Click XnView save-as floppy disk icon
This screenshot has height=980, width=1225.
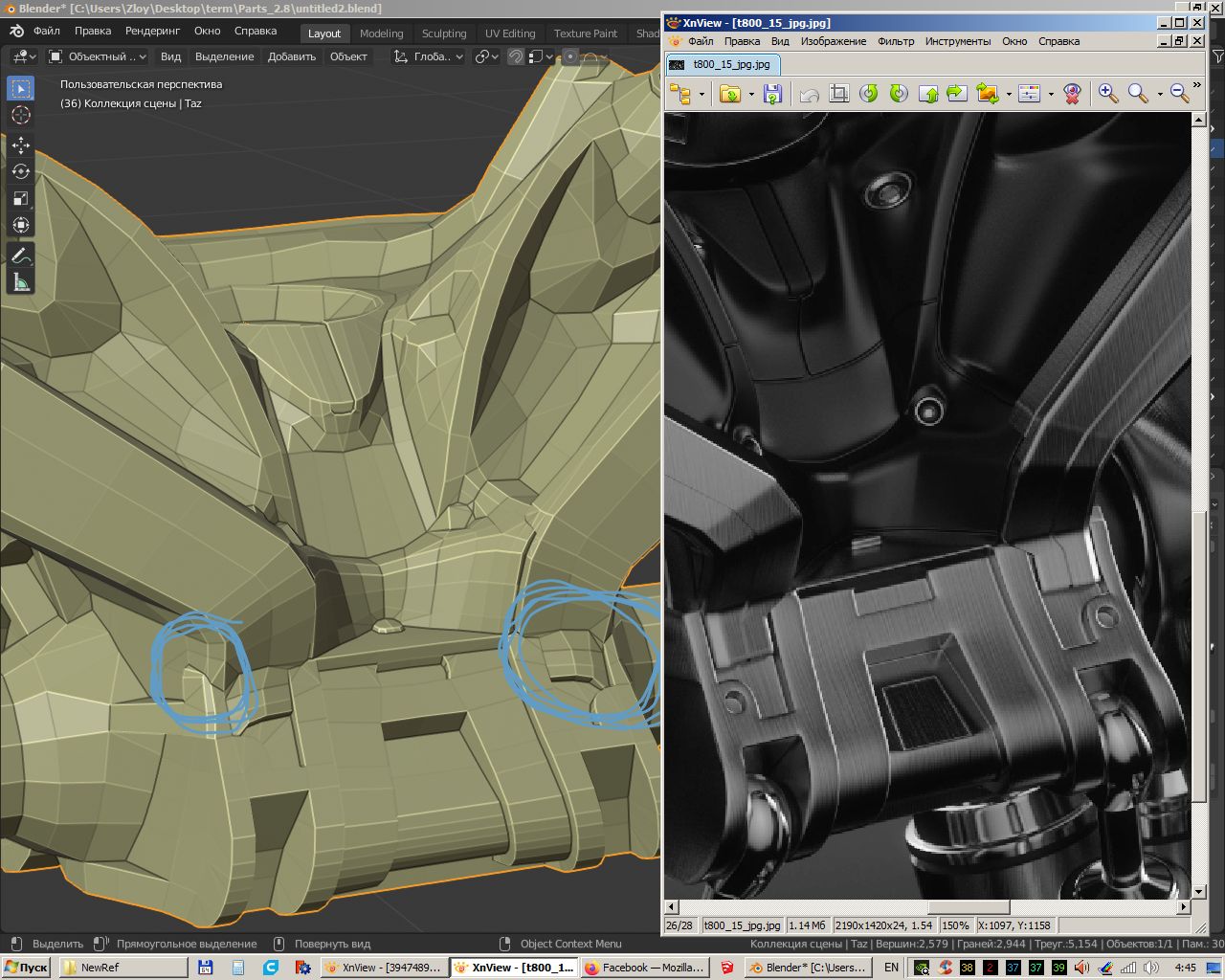[x=772, y=94]
